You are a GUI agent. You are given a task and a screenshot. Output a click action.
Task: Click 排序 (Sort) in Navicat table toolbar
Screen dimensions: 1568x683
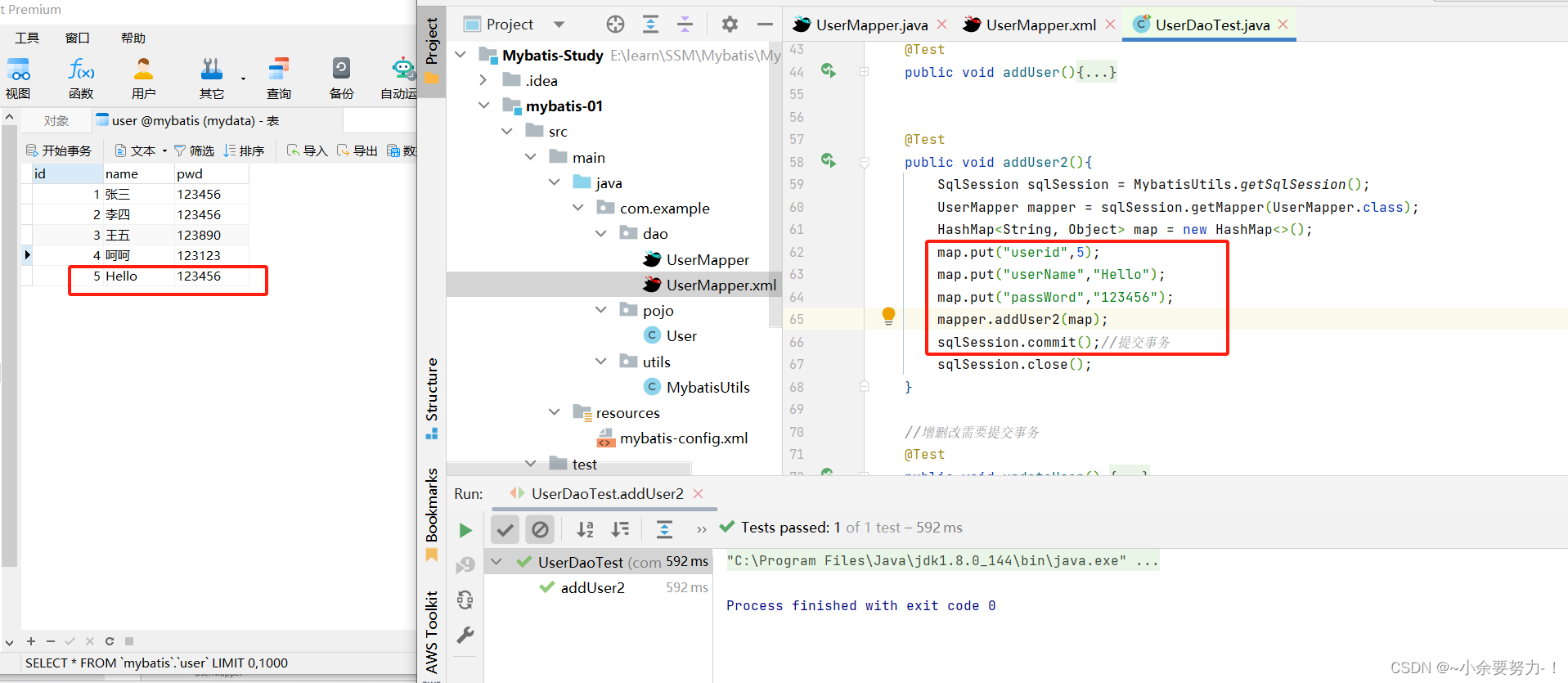click(244, 151)
